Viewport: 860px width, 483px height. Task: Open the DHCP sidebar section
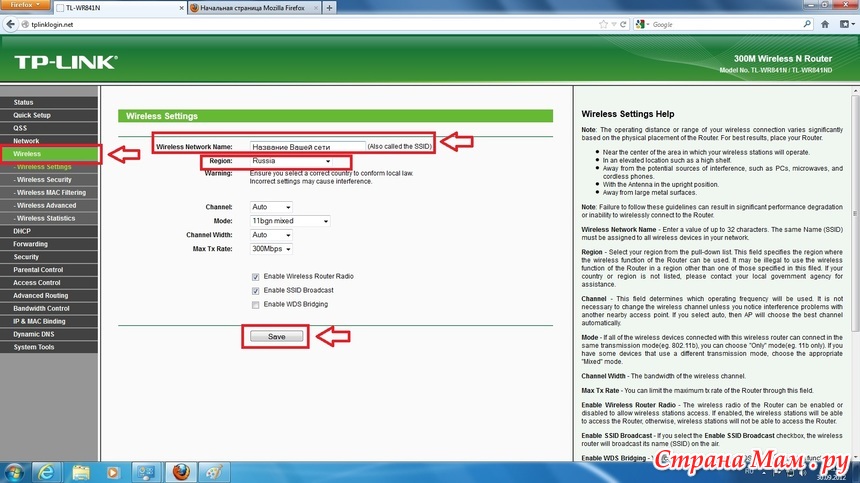point(49,231)
